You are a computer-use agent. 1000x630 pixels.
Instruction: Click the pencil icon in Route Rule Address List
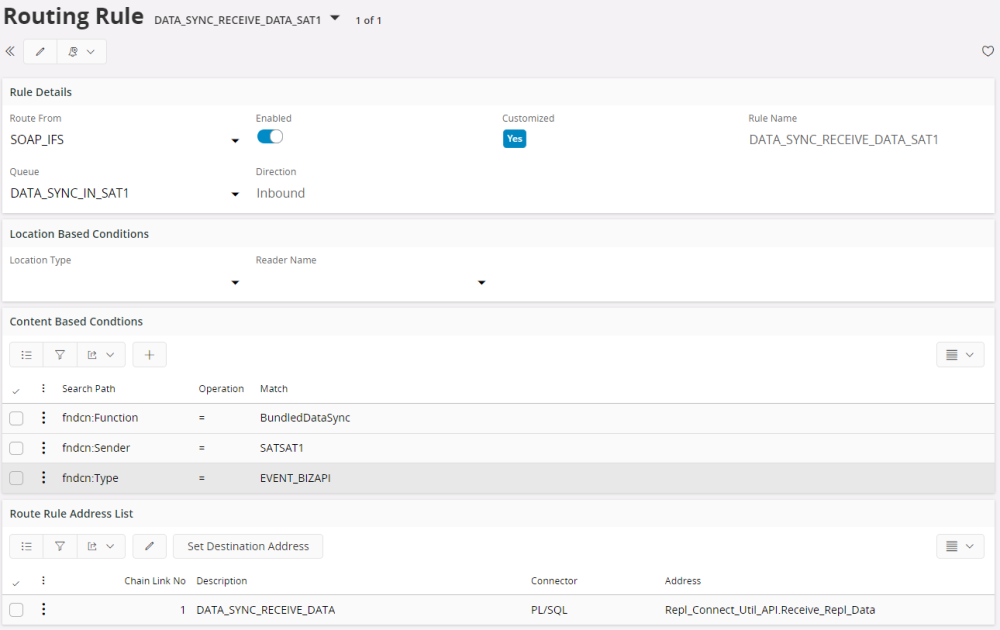[x=149, y=546]
